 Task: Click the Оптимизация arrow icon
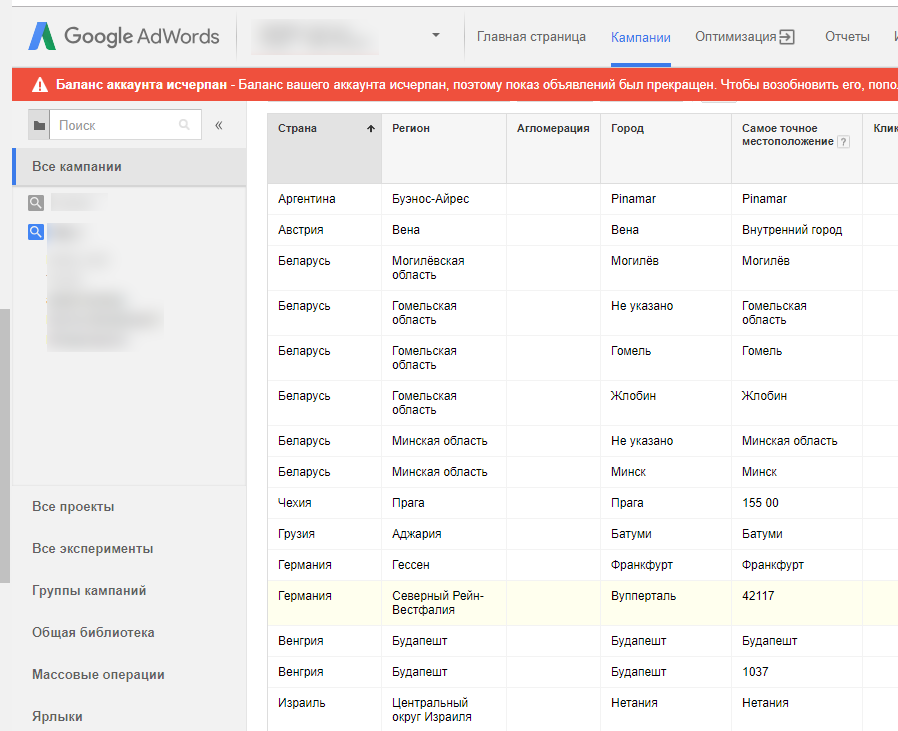pyautogui.click(x=787, y=37)
